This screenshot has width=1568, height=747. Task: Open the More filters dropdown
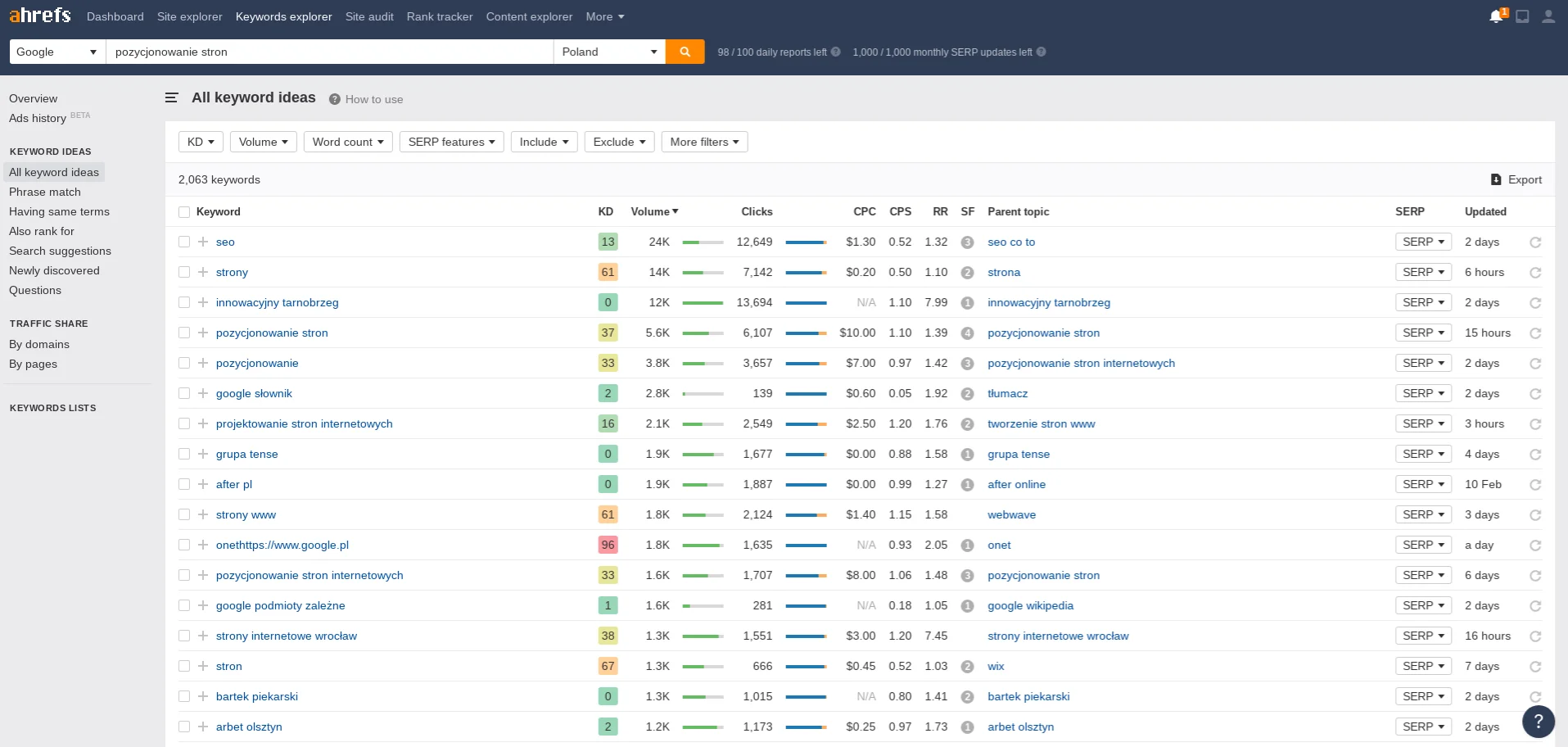[704, 142]
